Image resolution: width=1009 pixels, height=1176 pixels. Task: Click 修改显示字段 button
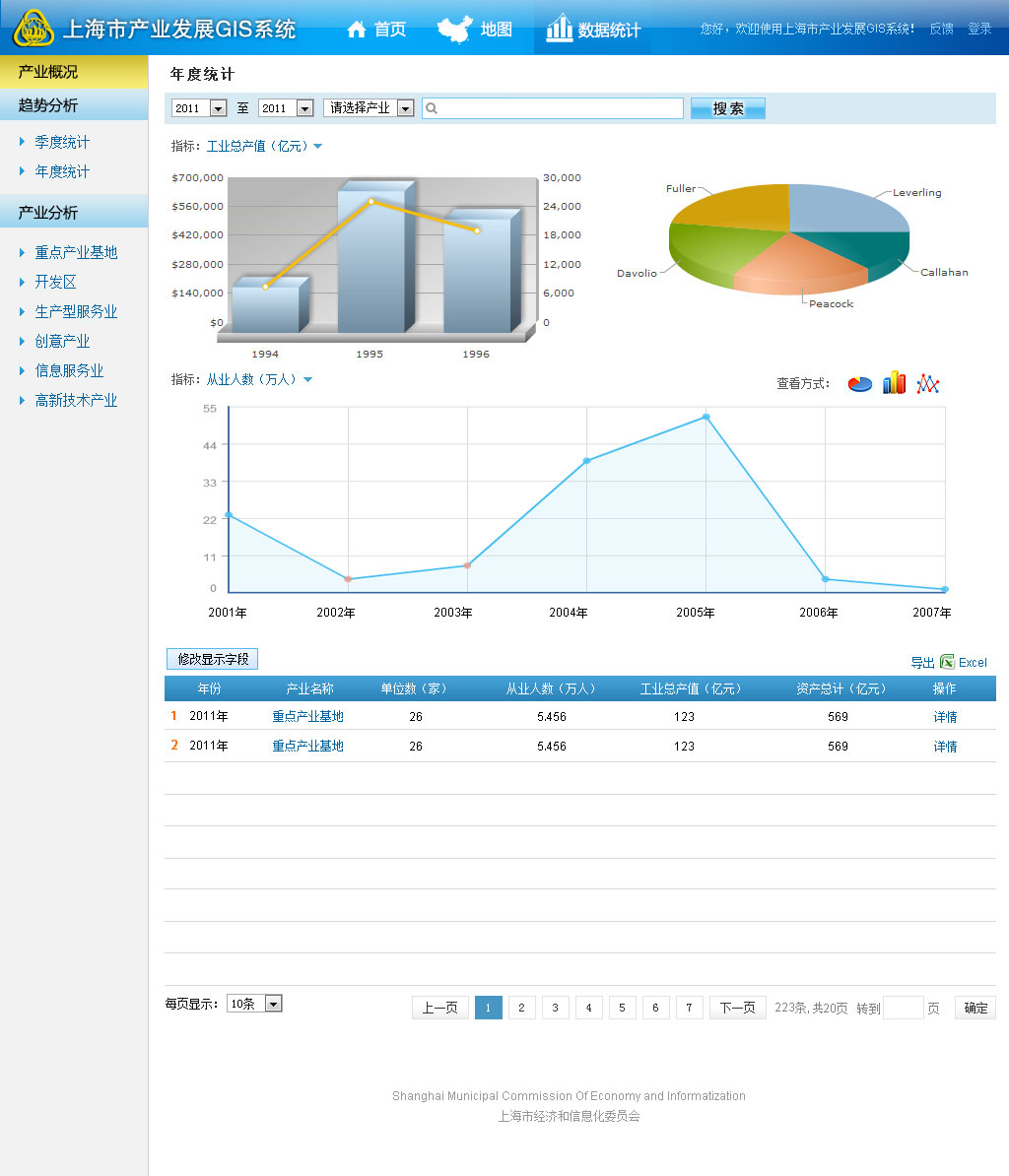coord(212,659)
